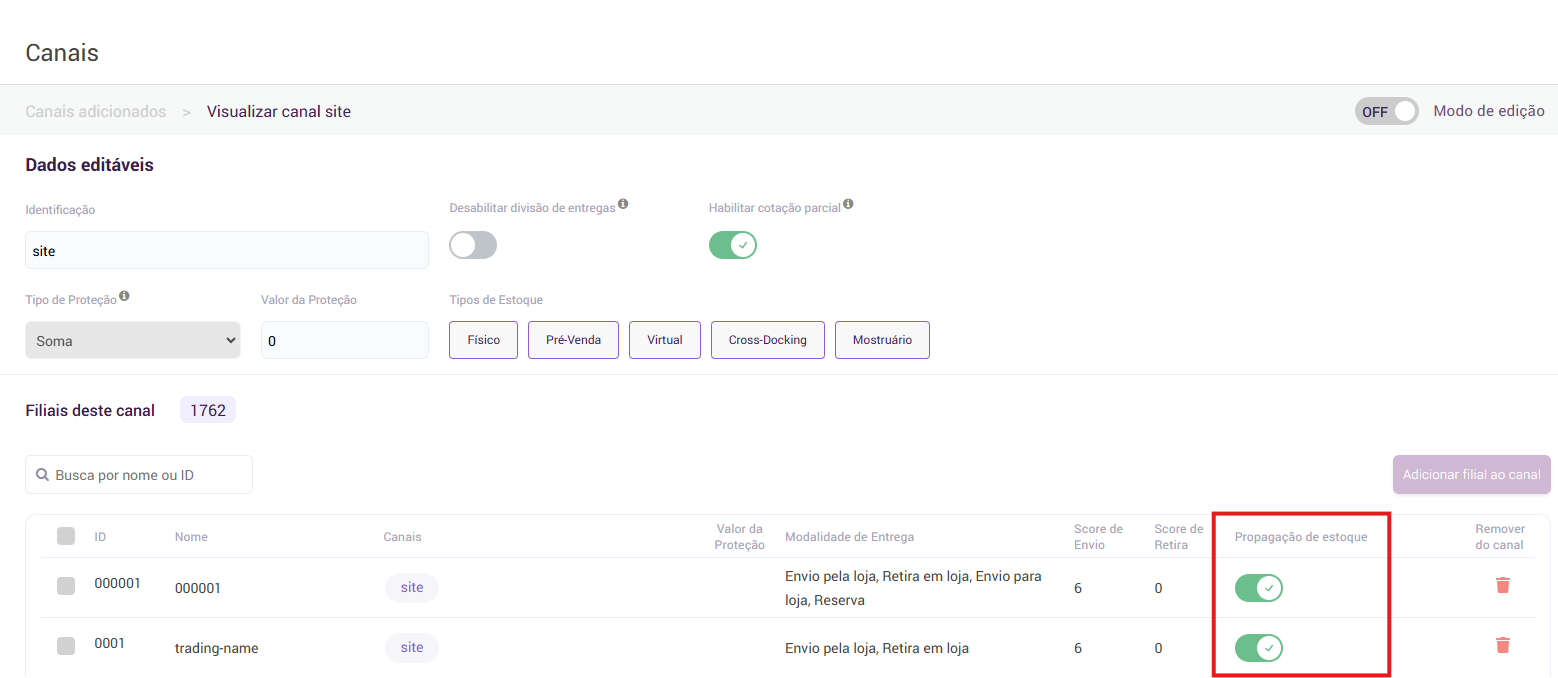Enable Desabilitar divisão de entregas toggle
The width and height of the screenshot is (1558, 678).
tap(473, 245)
